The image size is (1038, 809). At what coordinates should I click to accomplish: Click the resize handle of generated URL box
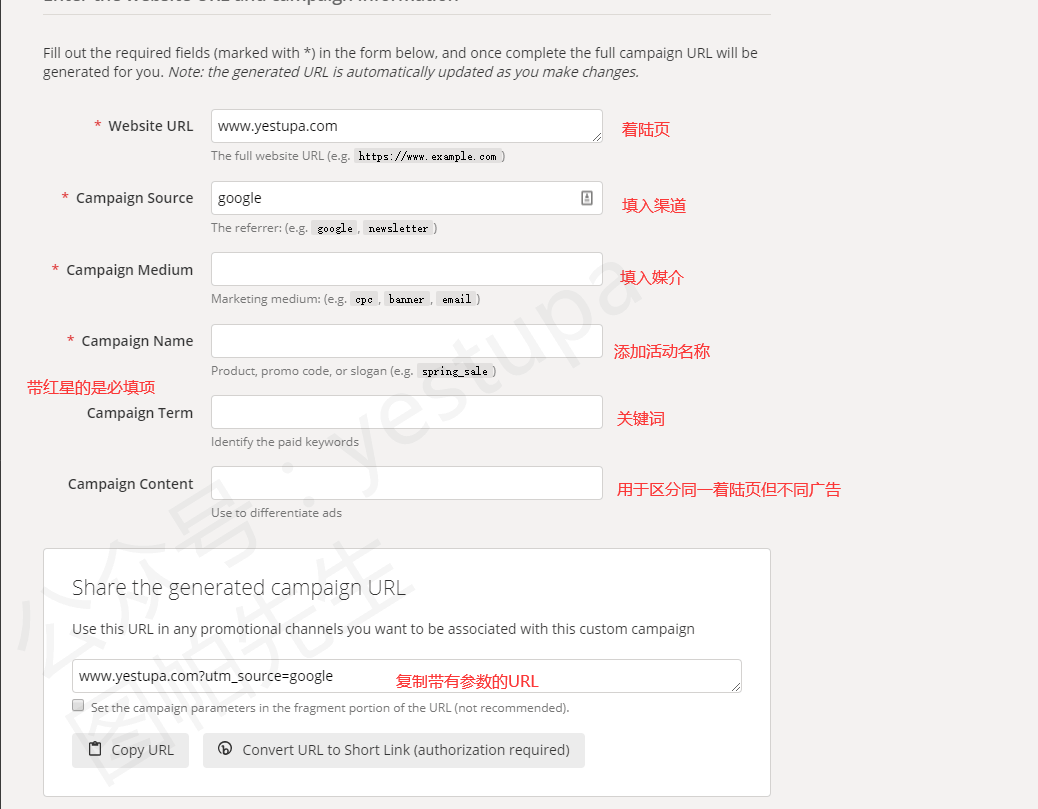(x=736, y=687)
